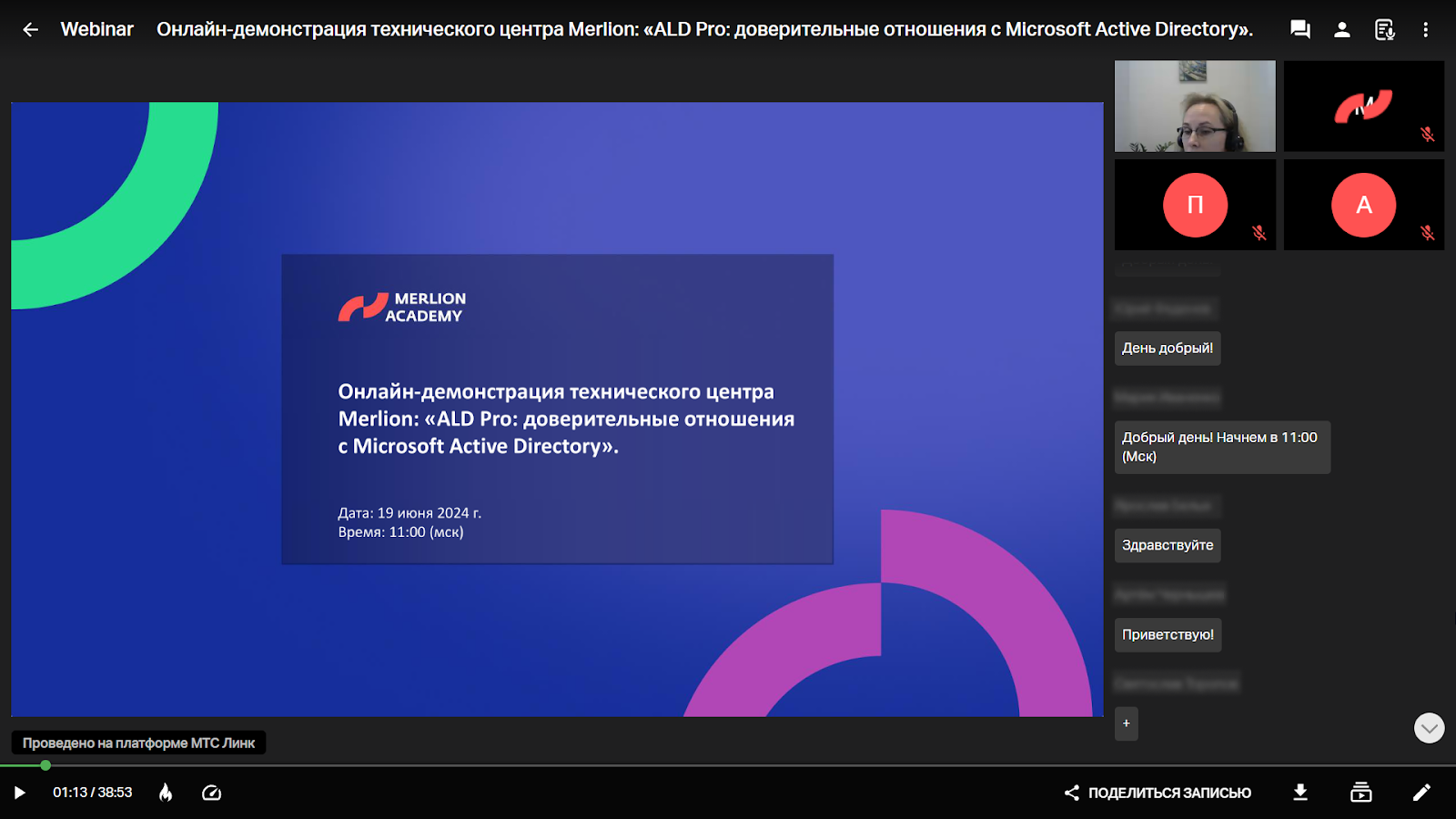Viewport: 1456px width, 819px height.
Task: Open the files and materials icon
Action: [x=1384, y=30]
